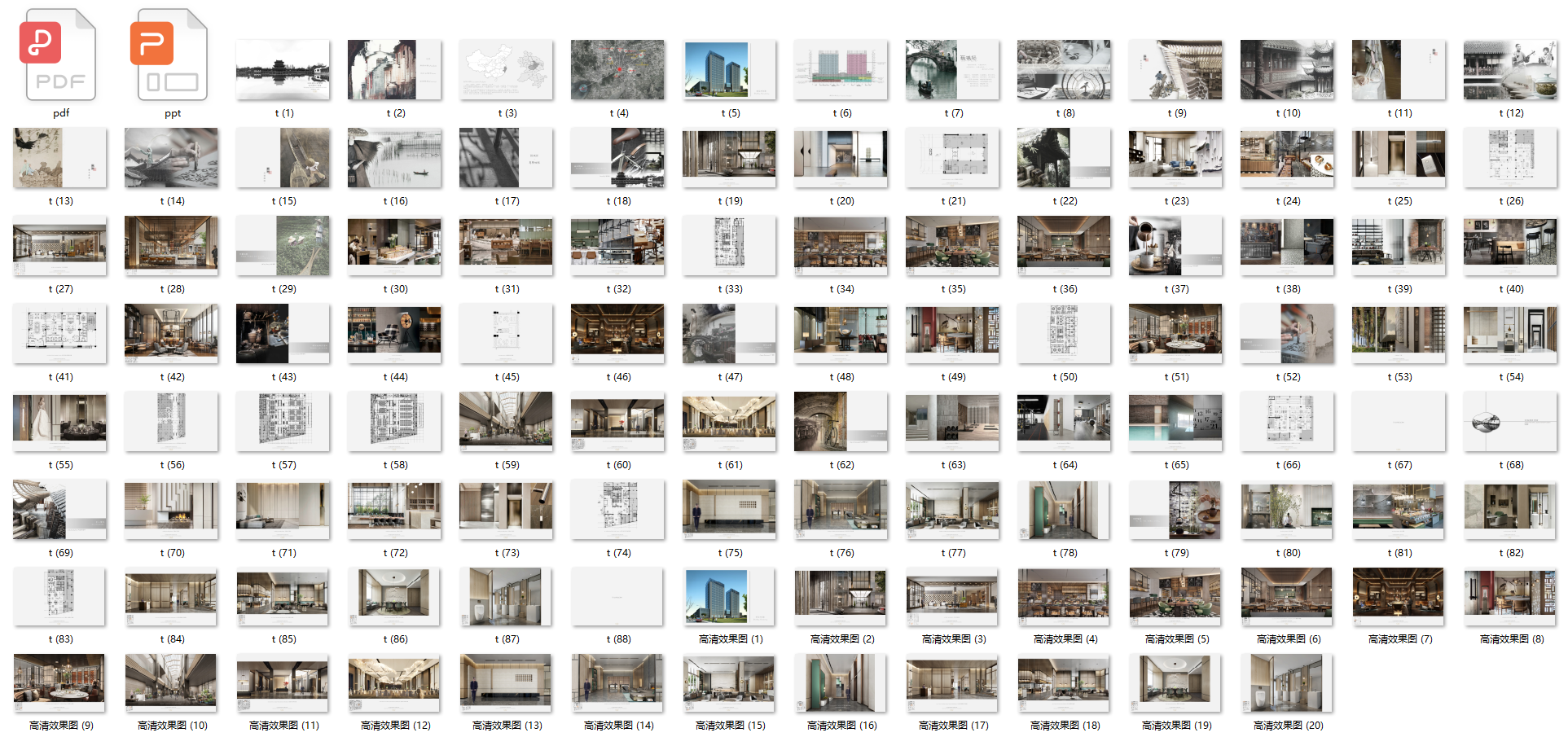The image size is (1568, 737).
Task: Click the 高清效果图 (8) thumbnail
Action: 1510,596
